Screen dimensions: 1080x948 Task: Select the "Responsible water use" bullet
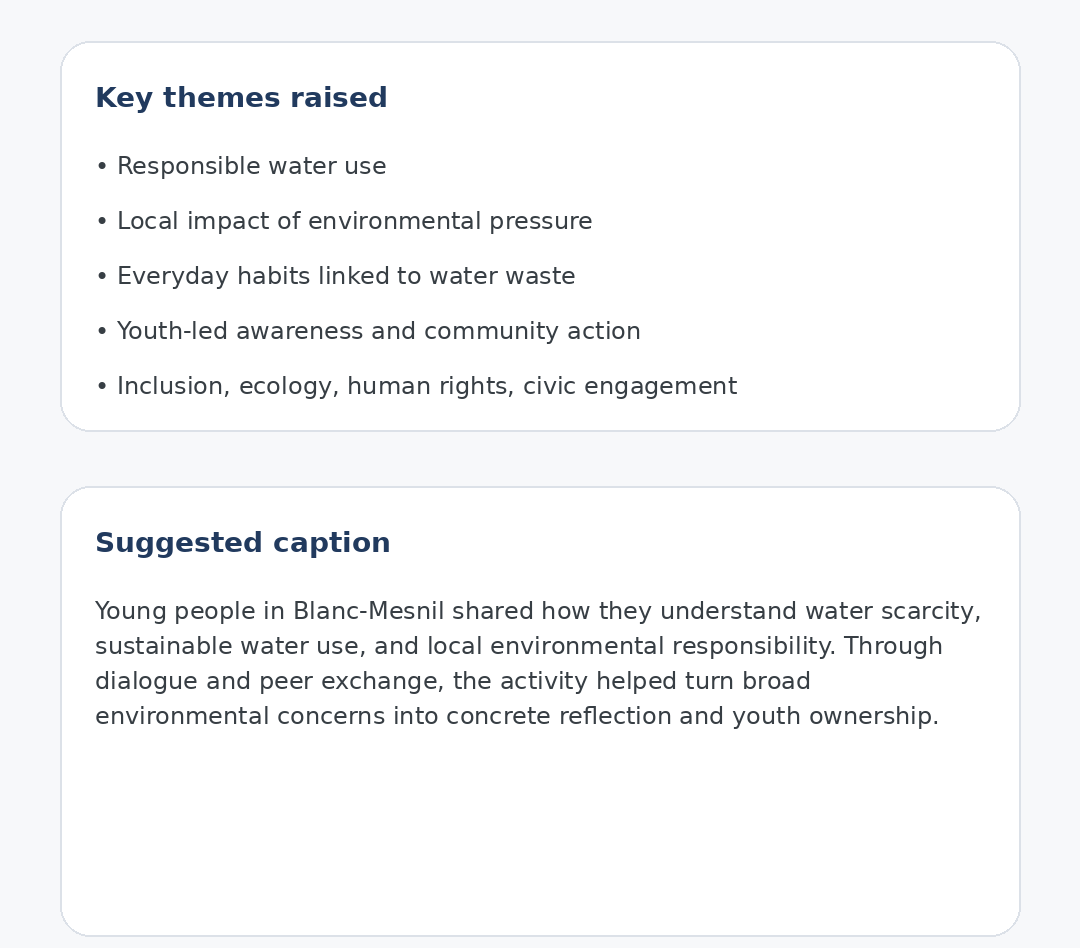point(251,167)
